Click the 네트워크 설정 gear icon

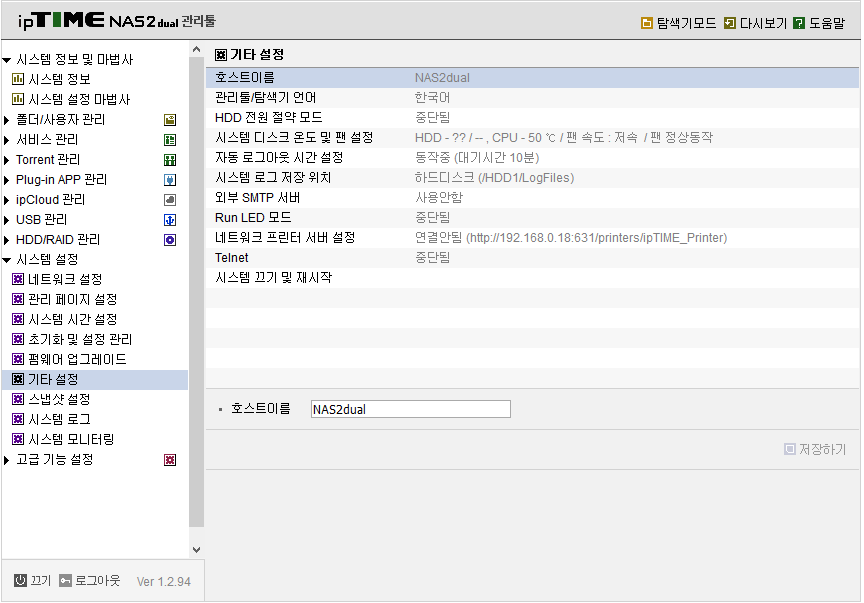pyautogui.click(x=18, y=279)
